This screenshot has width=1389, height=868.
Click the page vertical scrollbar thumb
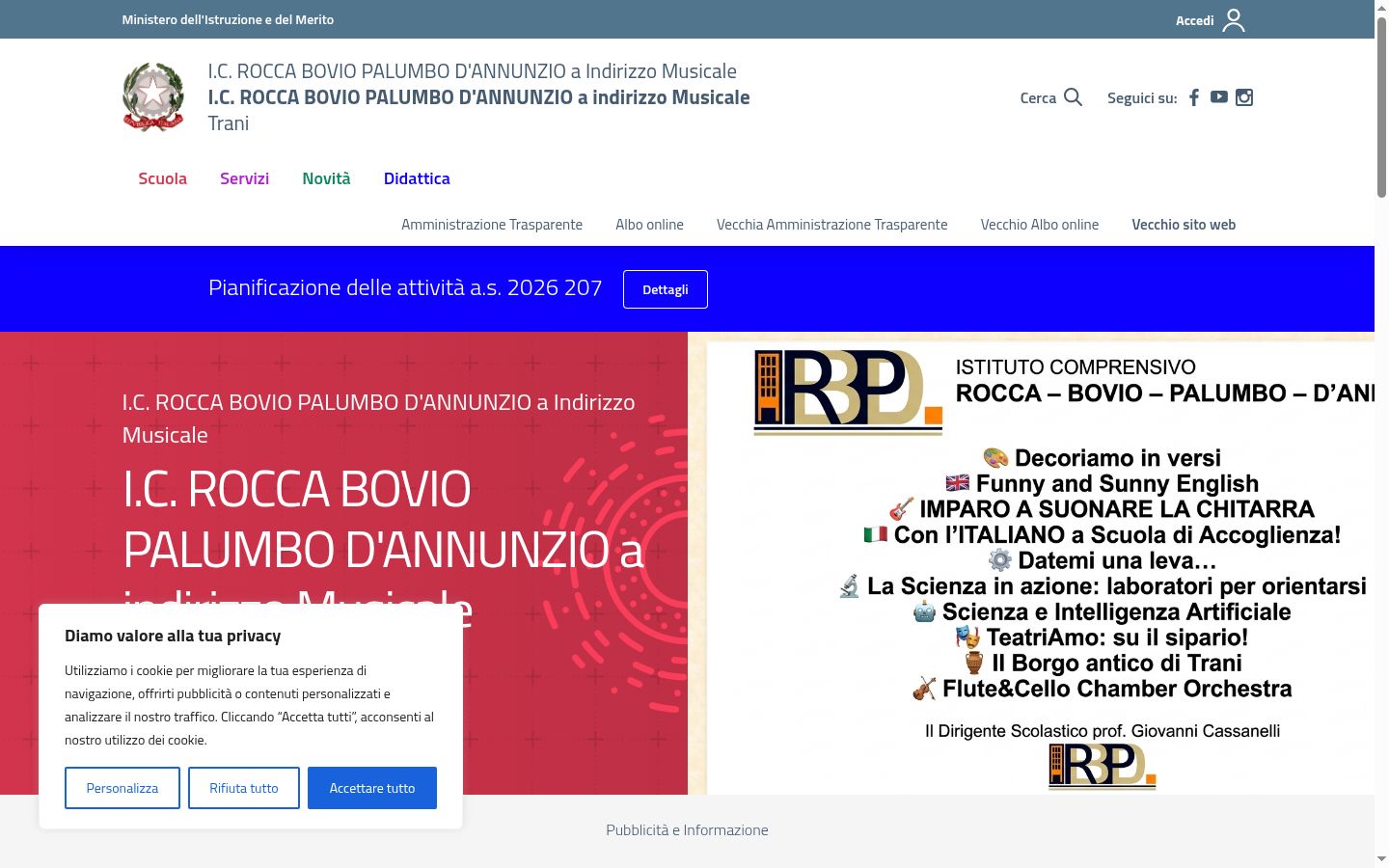(1381, 106)
